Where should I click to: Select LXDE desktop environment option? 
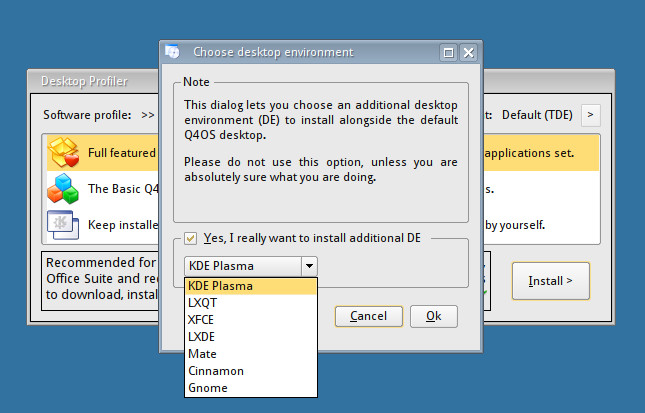point(251,336)
